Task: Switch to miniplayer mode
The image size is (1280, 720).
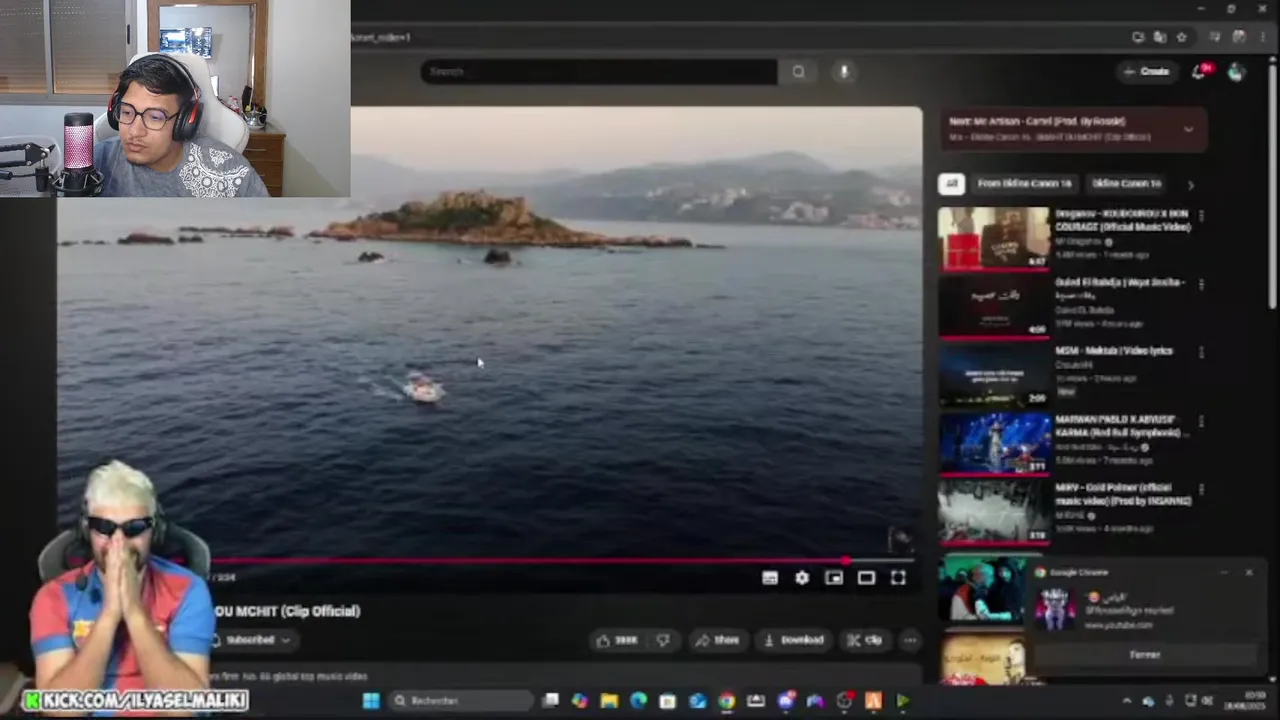Action: pyautogui.click(x=834, y=578)
